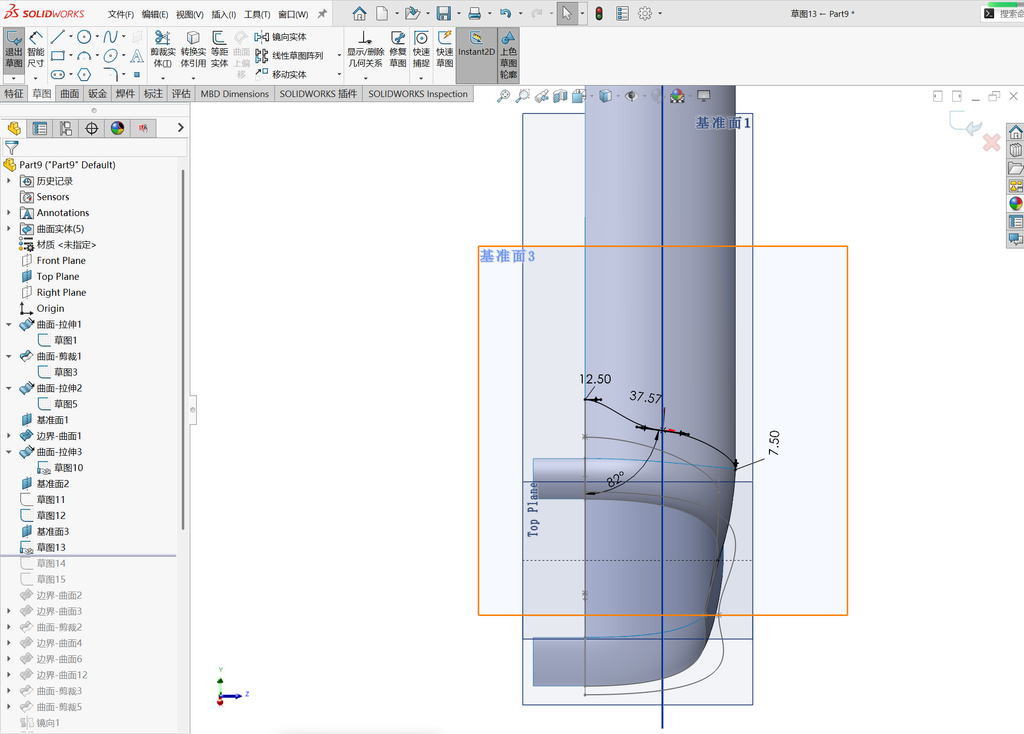Click the Section View icon

[x=560, y=97]
